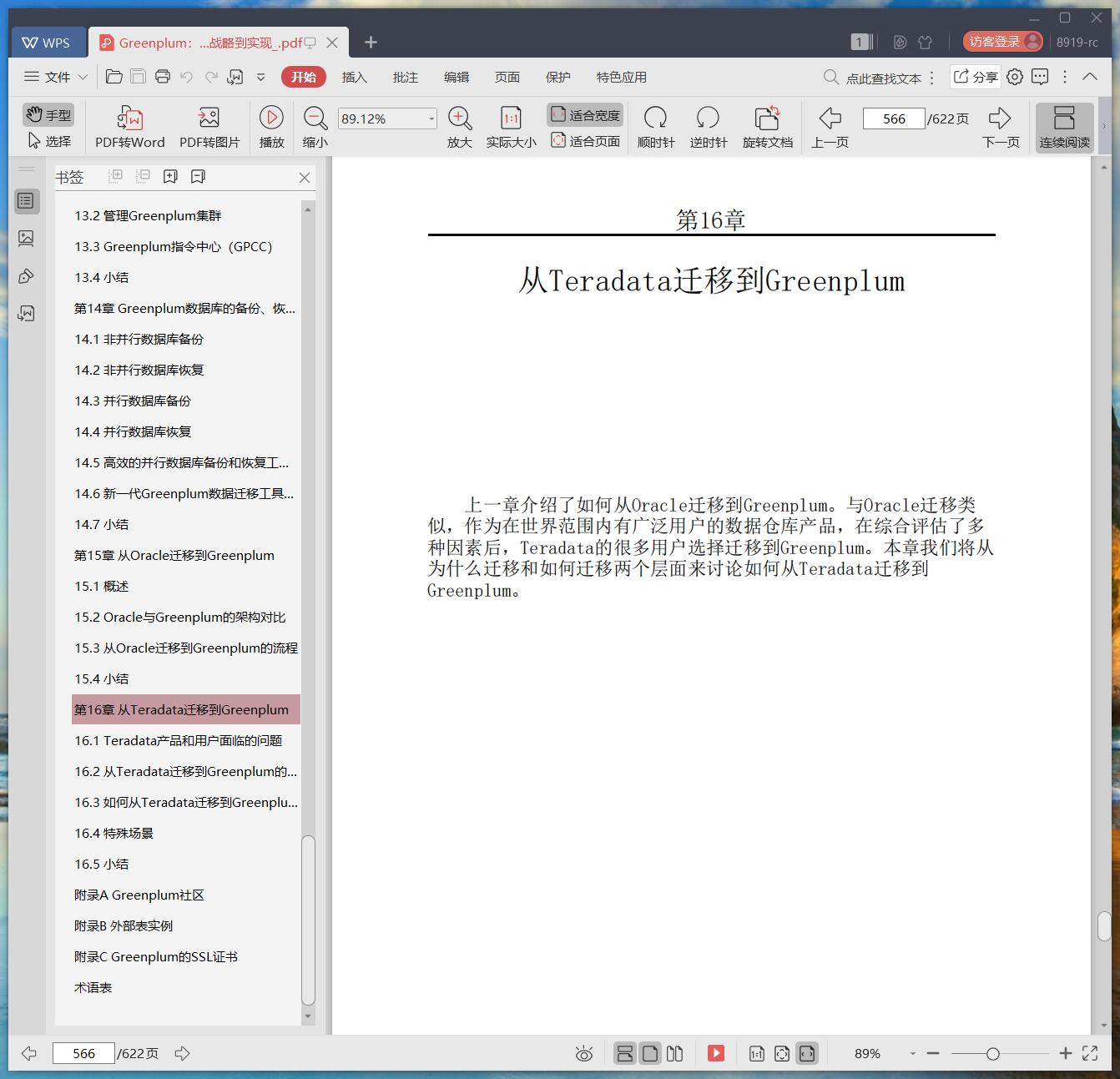Select the 选择 selection tool
This screenshot has height=1079, width=1120.
(x=49, y=140)
